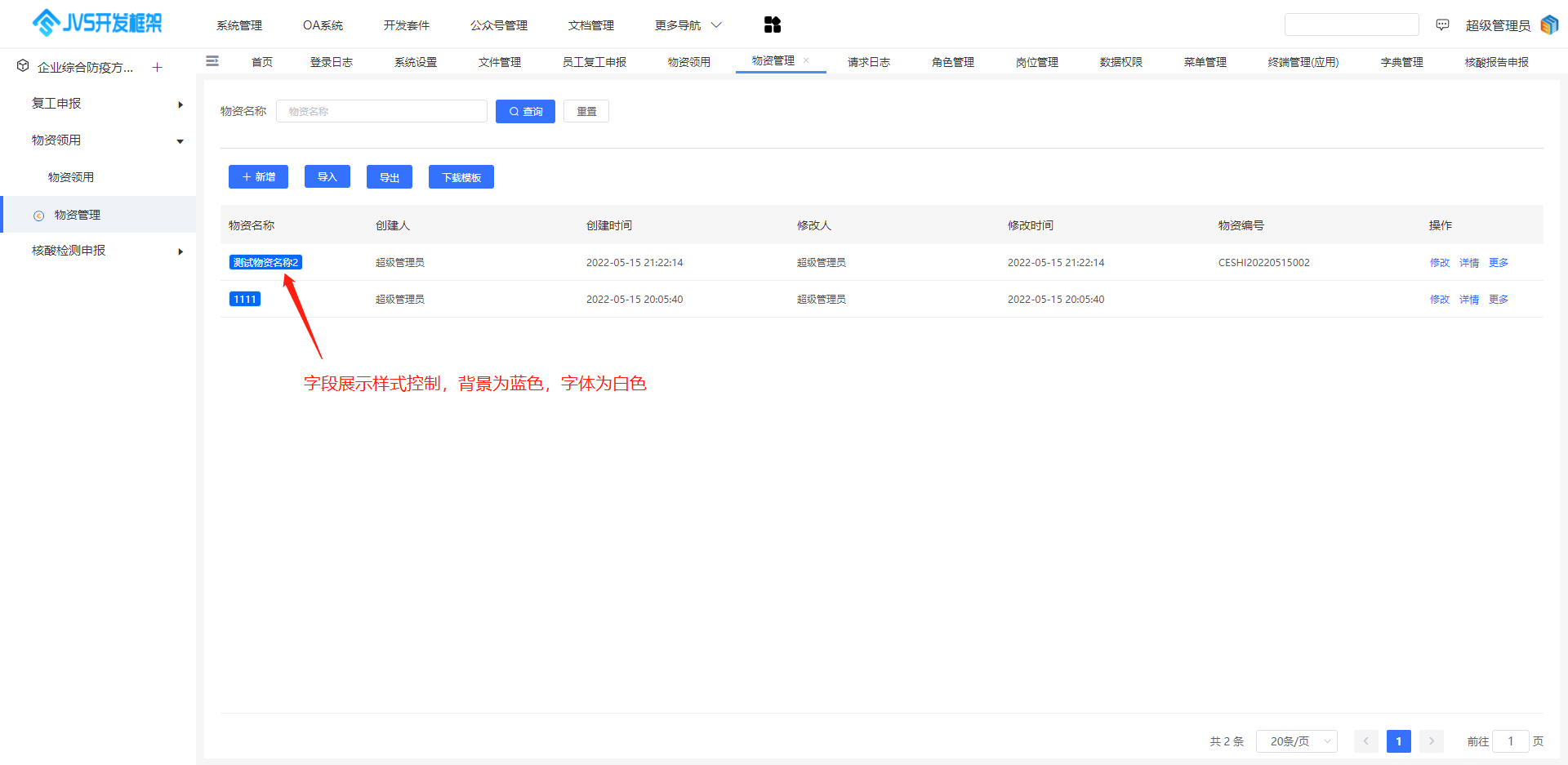Collapse the 物资领用 sidebar menu
Image resolution: width=1568 pixels, height=765 pixels.
pyautogui.click(x=180, y=140)
